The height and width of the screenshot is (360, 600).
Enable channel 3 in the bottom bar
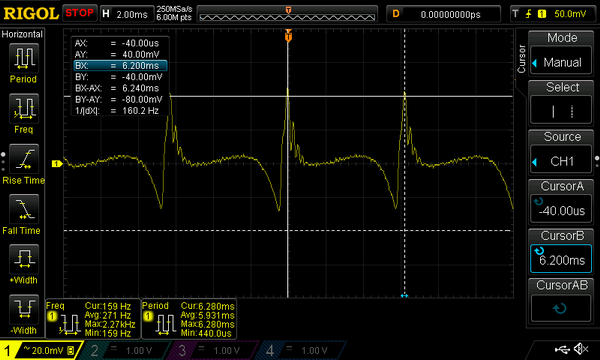pyautogui.click(x=214, y=350)
